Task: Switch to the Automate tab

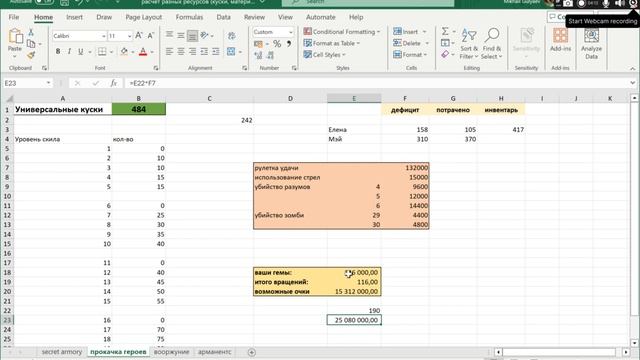Action: click(x=320, y=17)
